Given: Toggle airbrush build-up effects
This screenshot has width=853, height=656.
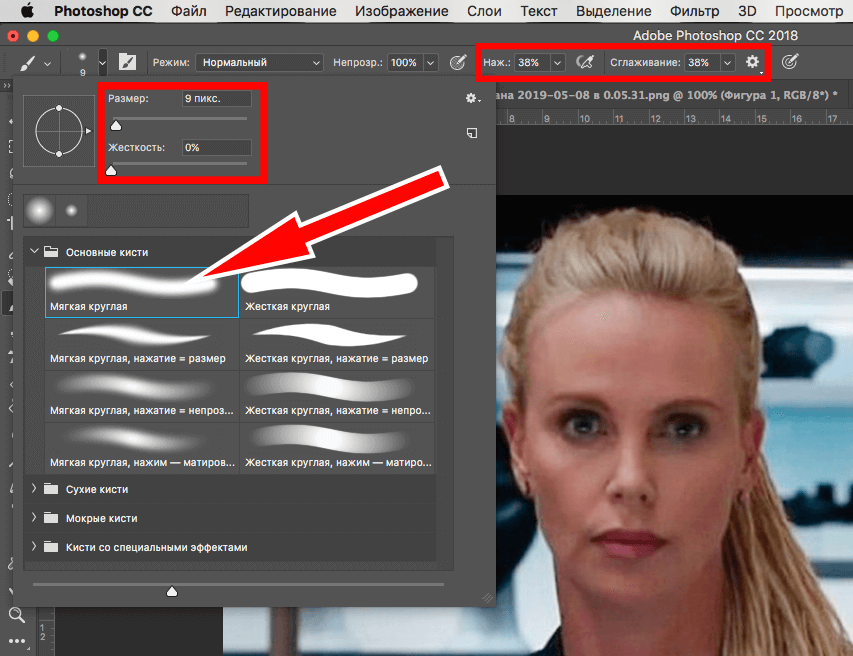Looking at the screenshot, I should pyautogui.click(x=586, y=62).
